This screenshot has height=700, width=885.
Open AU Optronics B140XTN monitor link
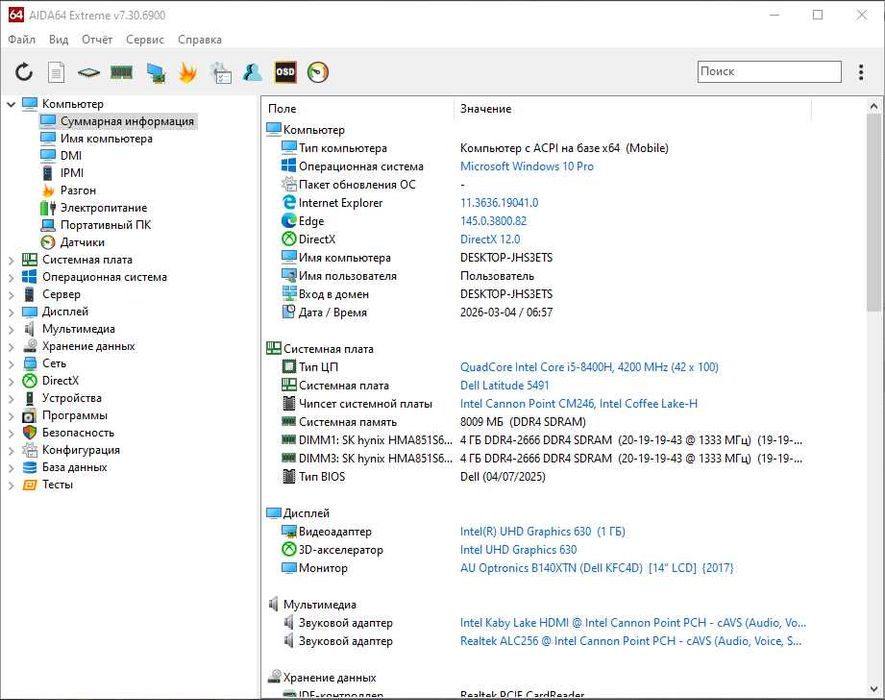pyautogui.click(x=597, y=568)
